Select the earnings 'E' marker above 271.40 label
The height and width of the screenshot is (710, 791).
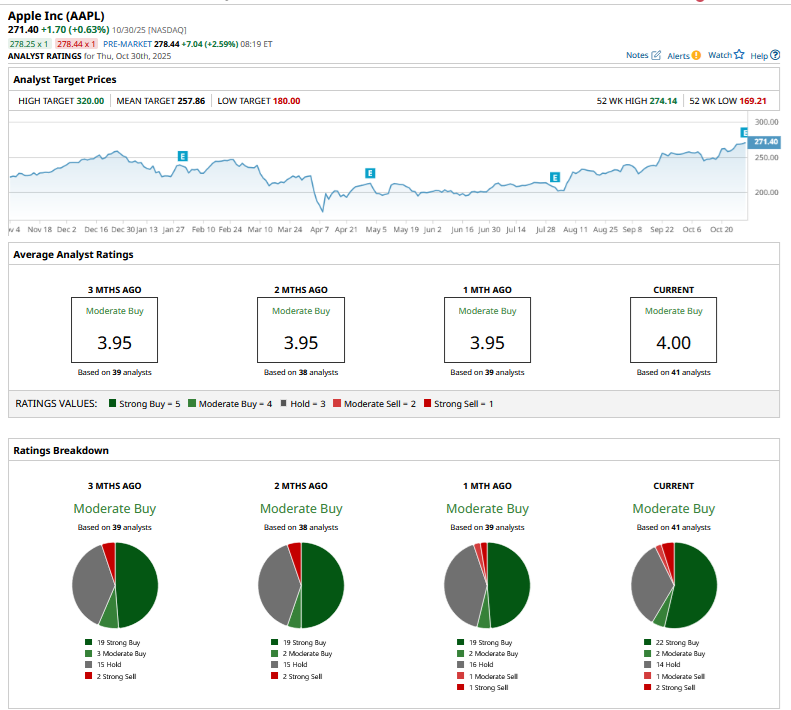744,132
